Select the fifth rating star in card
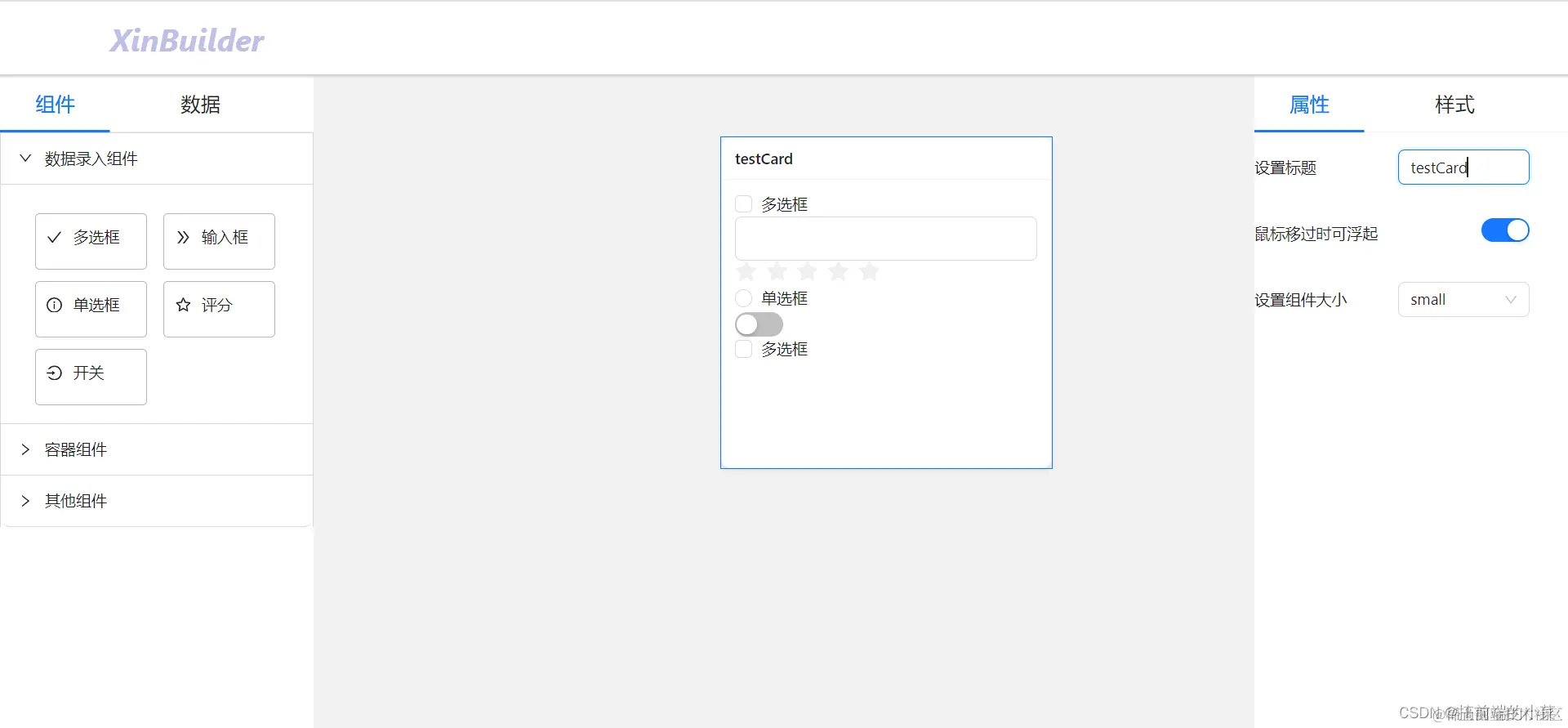This screenshot has width=1568, height=728. (x=870, y=271)
